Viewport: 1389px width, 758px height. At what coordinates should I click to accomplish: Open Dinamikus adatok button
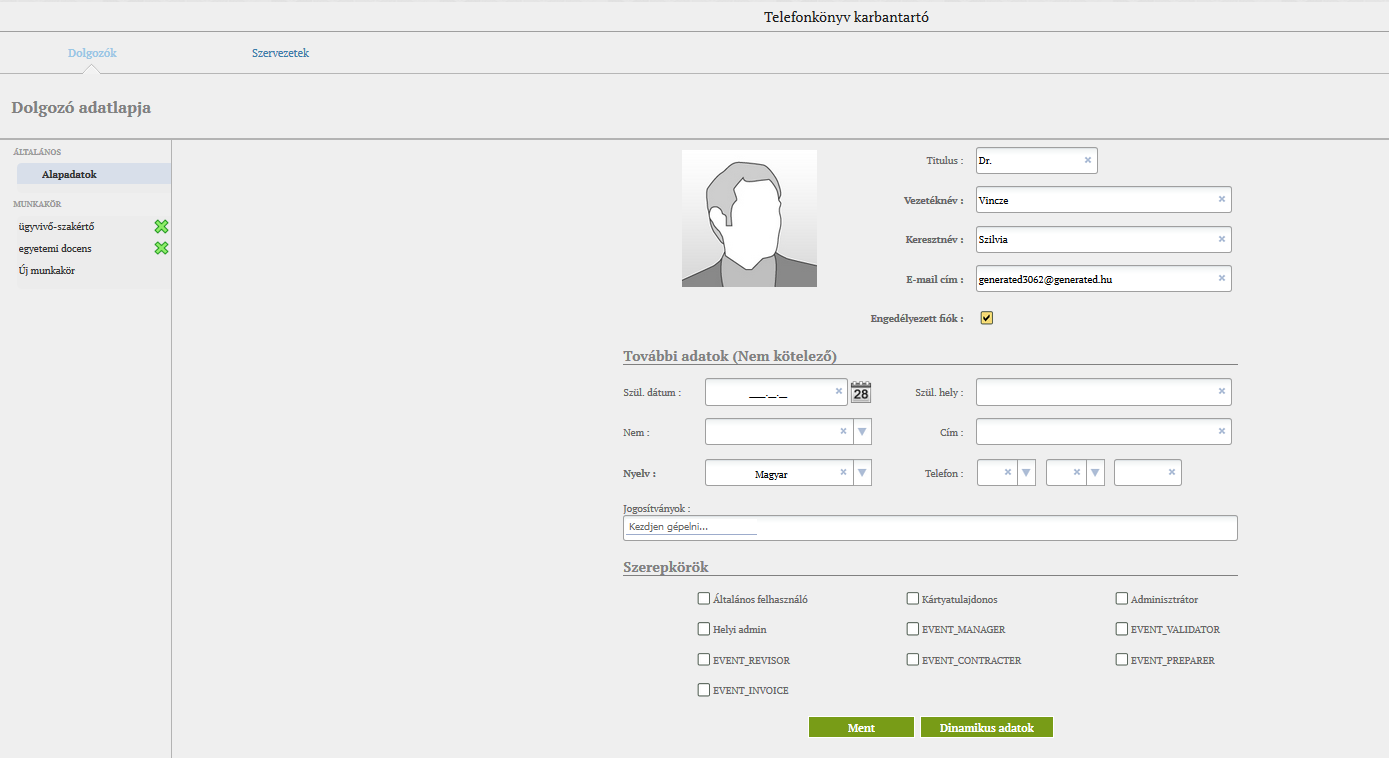[987, 727]
